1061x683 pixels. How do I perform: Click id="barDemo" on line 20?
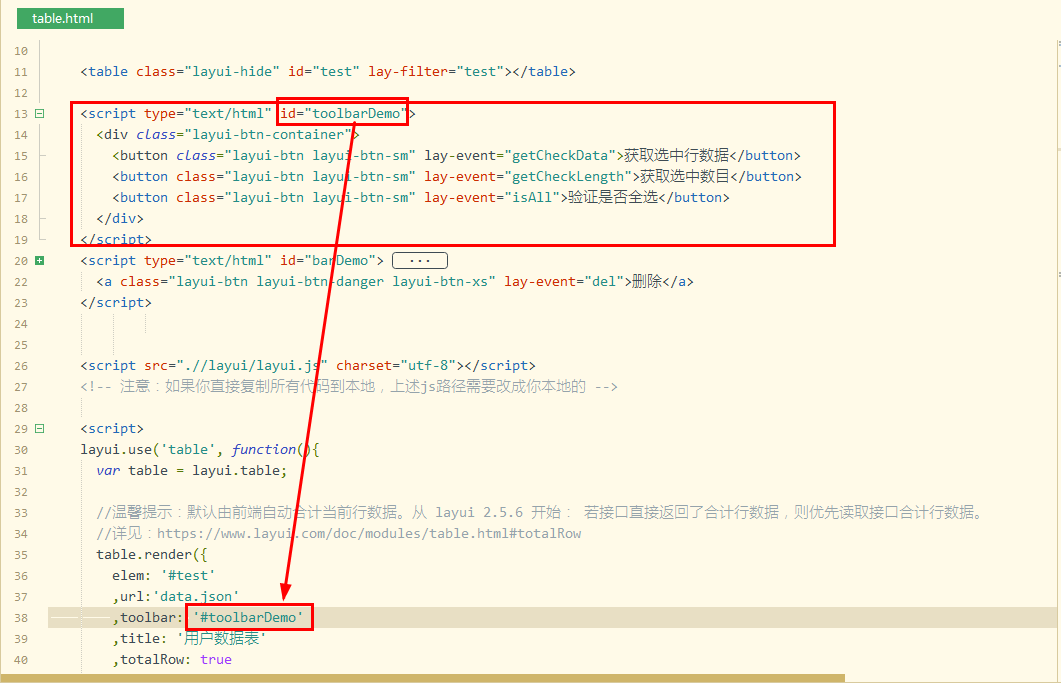pyautogui.click(x=328, y=261)
